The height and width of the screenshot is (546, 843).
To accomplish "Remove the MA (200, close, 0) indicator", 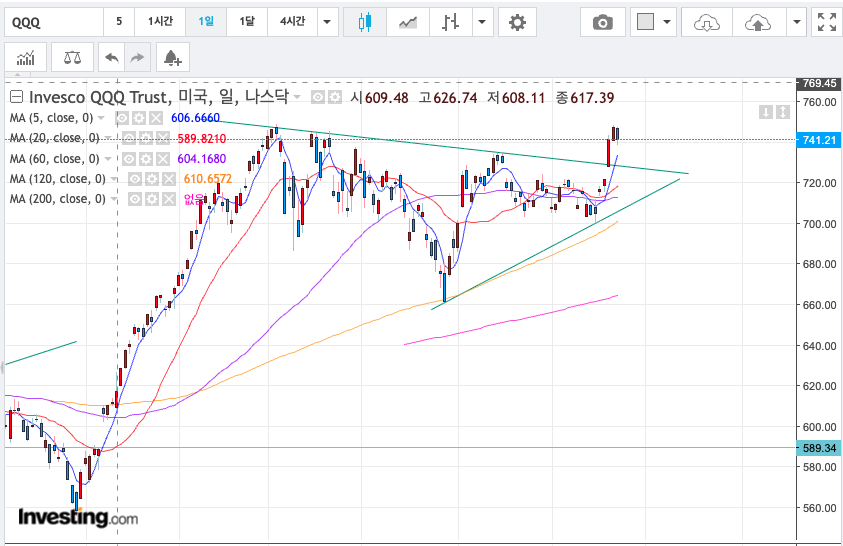I will 169,199.
